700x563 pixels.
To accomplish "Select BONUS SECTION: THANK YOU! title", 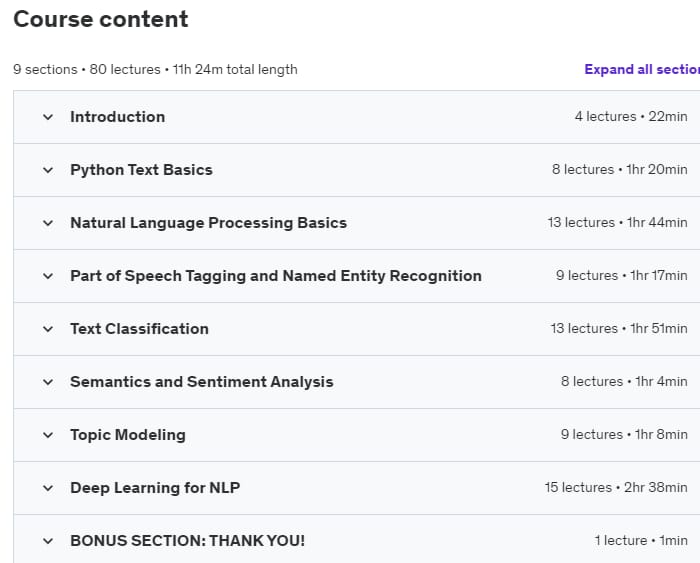I will pyautogui.click(x=188, y=541).
